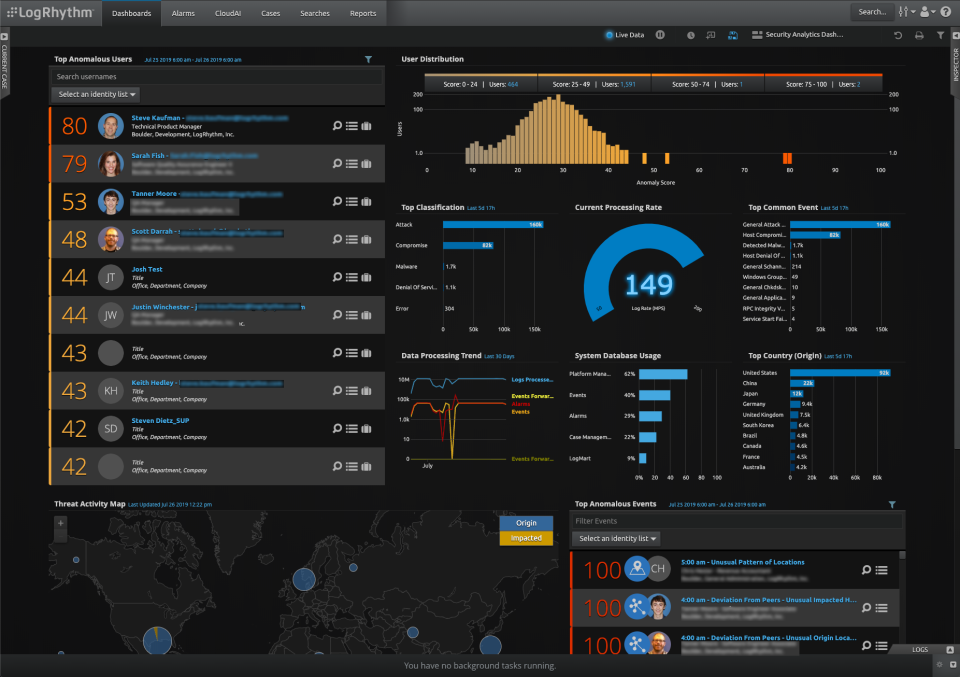Click the top Search box
The height and width of the screenshot is (677, 960).
click(872, 12)
